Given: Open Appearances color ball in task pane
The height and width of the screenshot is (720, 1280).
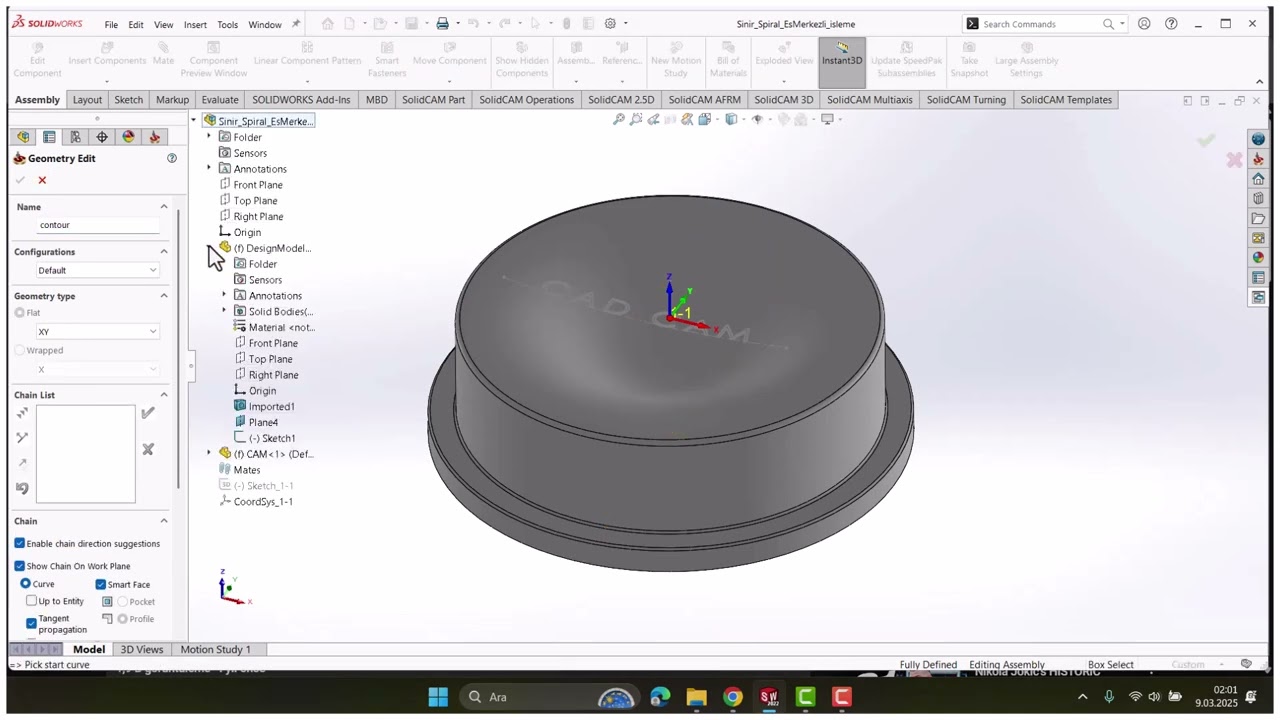Looking at the screenshot, I should coord(1258,258).
